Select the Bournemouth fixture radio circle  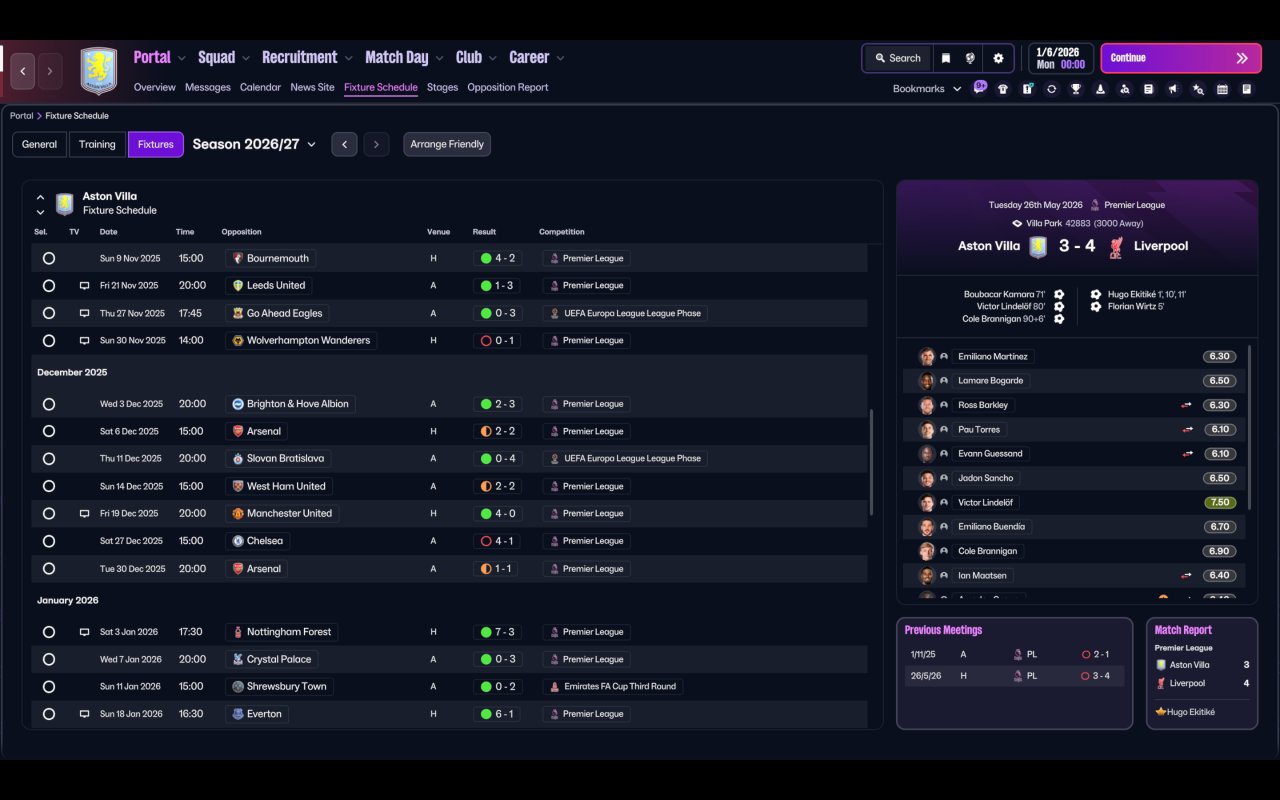pos(49,258)
